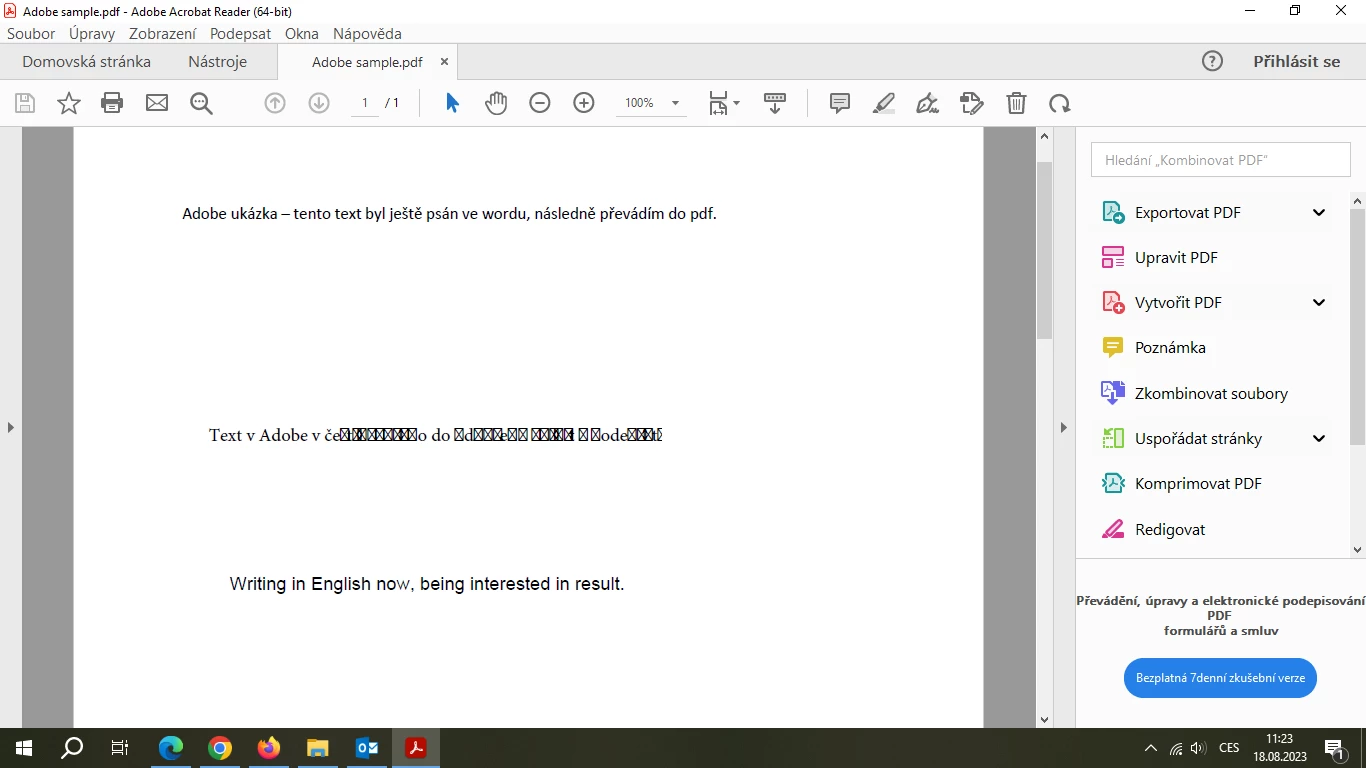Expand Uspořádat stránky options

[x=1319, y=438]
